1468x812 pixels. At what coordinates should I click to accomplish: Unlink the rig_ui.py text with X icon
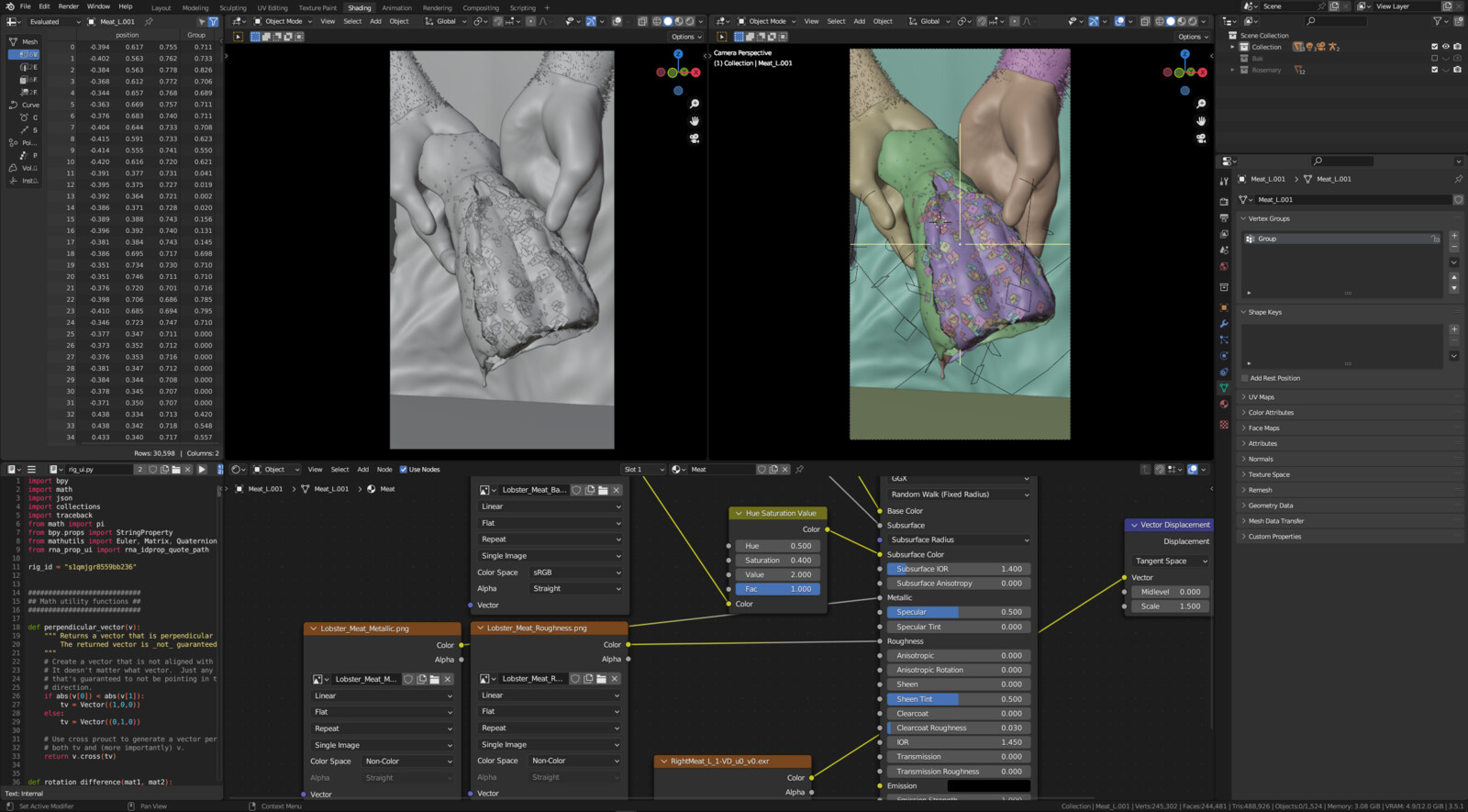pos(187,469)
